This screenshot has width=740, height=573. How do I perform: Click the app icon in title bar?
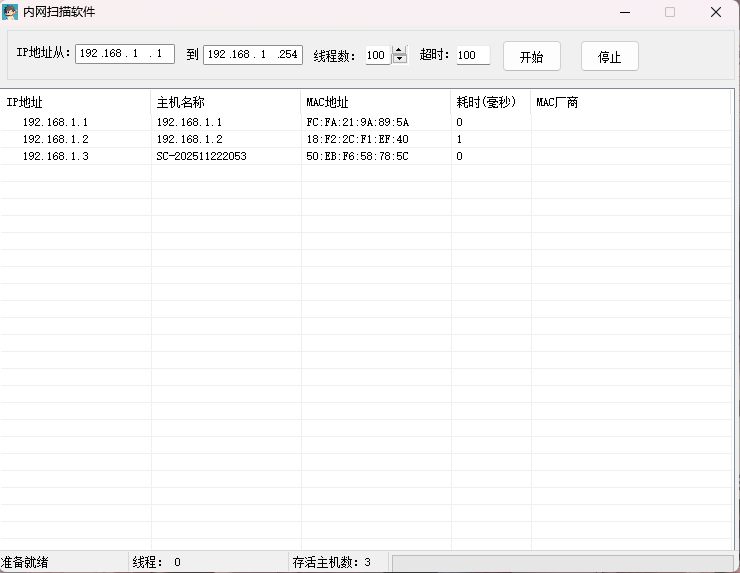(x=11, y=12)
